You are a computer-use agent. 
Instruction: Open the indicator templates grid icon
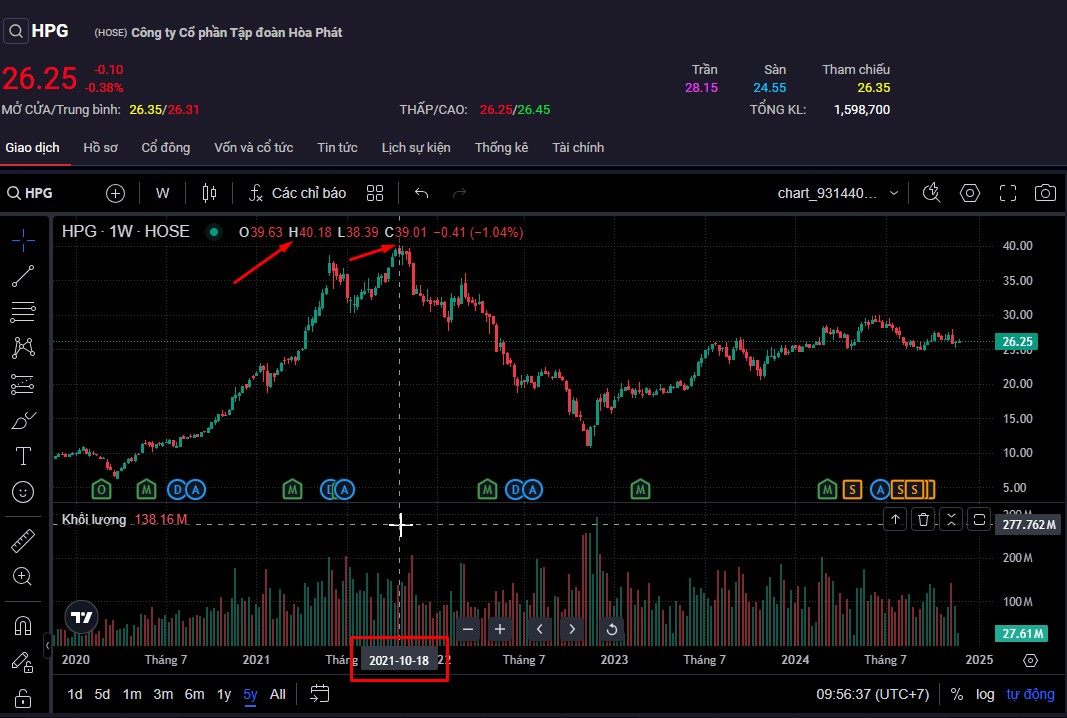tap(375, 193)
